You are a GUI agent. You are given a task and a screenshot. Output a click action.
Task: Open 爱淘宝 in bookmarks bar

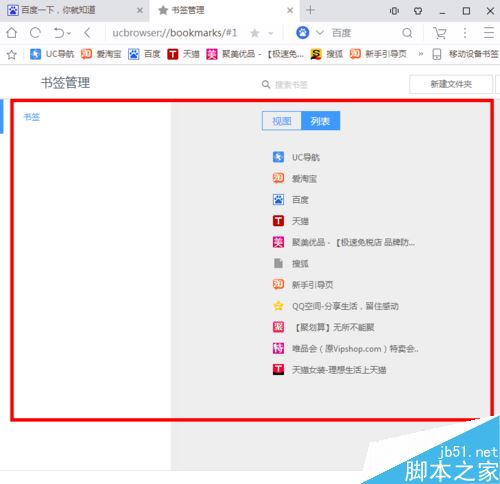click(x=101, y=54)
